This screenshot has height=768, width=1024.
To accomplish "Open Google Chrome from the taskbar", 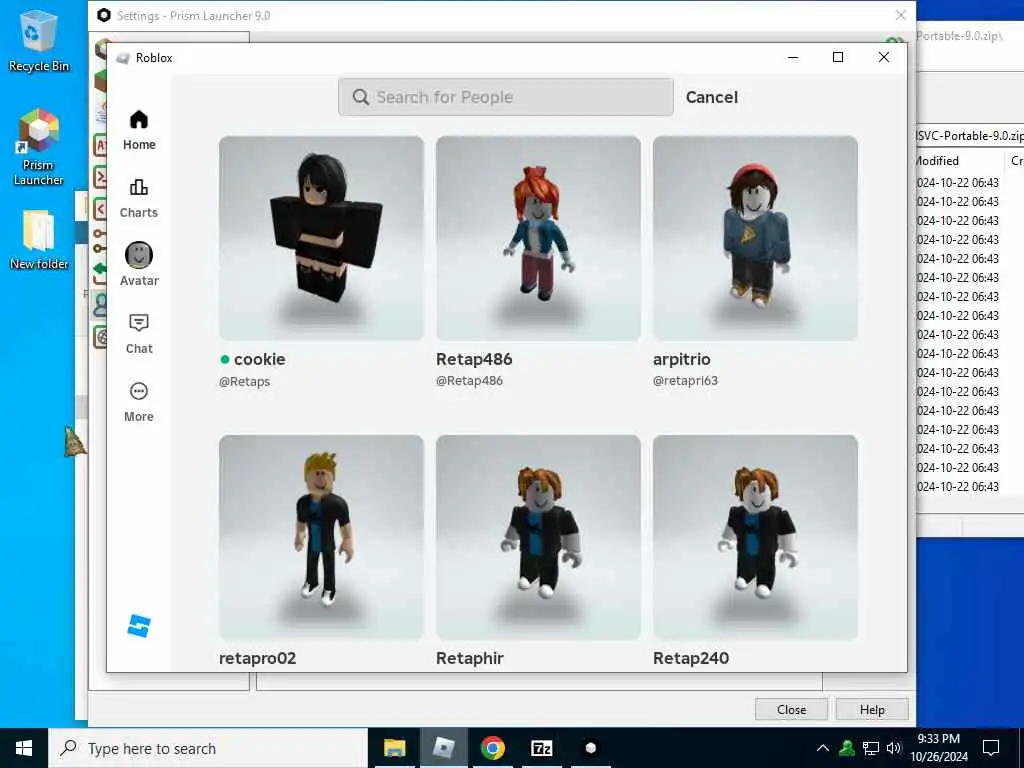I will (492, 748).
